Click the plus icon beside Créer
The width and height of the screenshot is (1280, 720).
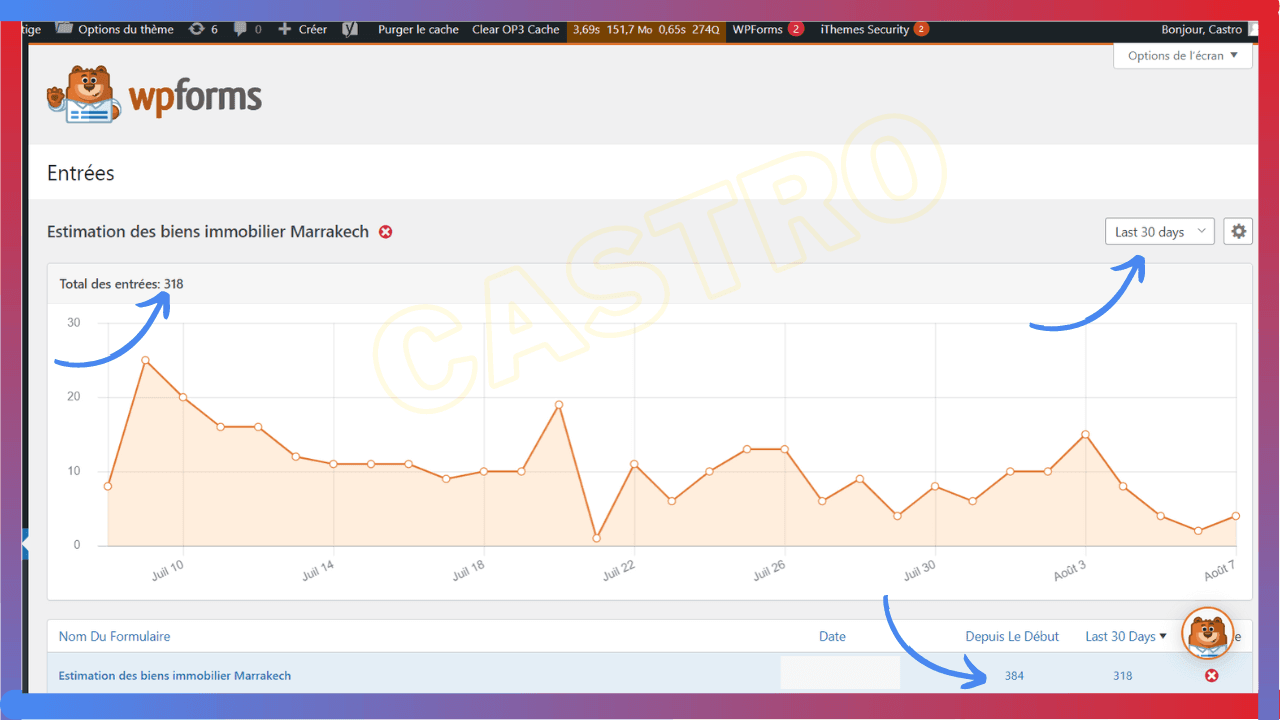click(x=285, y=29)
